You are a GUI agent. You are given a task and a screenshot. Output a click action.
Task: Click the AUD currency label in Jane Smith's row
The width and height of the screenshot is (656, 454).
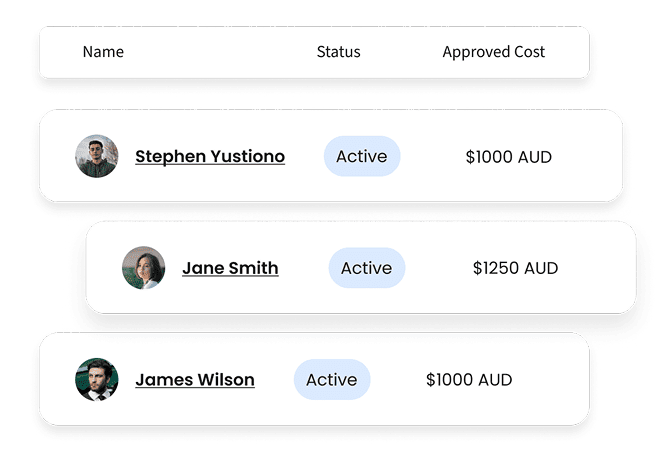[x=541, y=268]
